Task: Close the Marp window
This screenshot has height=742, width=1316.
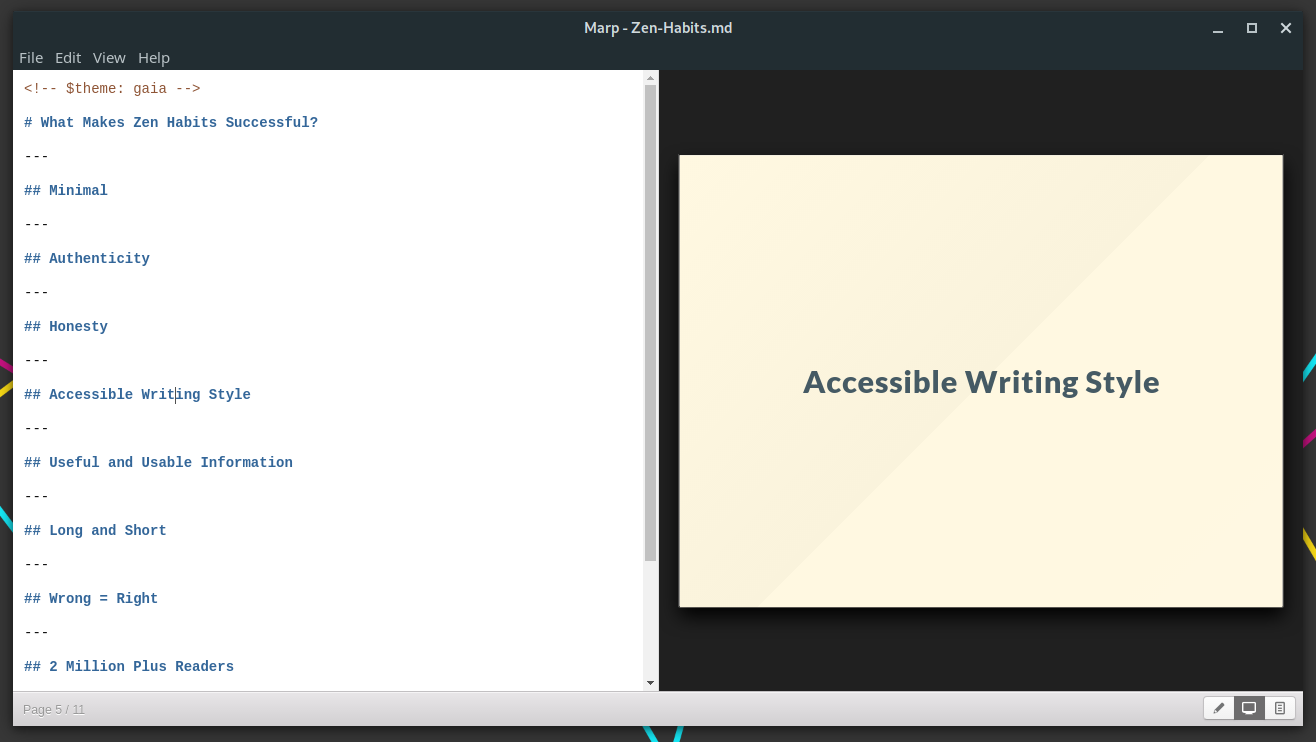Action: 1286,28
